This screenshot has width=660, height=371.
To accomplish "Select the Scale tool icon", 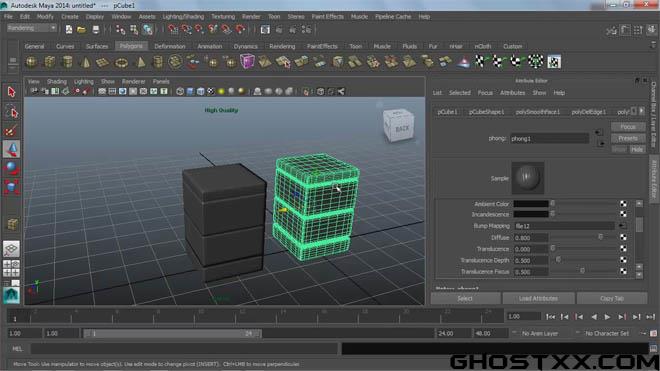I will 11,187.
